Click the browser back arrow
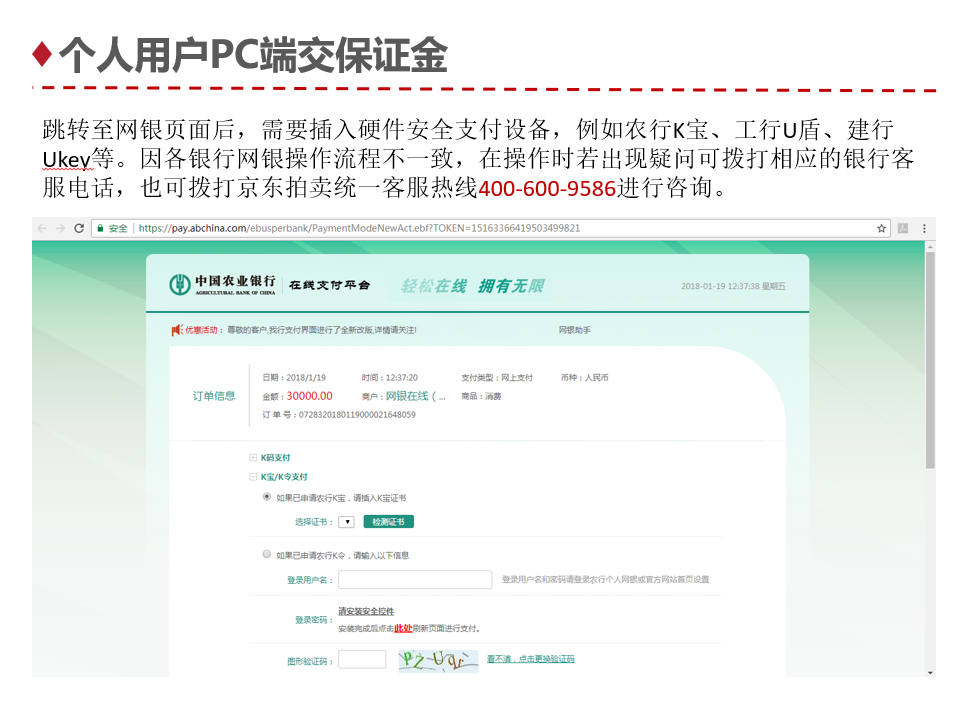This screenshot has height=723, width=964. point(42,228)
